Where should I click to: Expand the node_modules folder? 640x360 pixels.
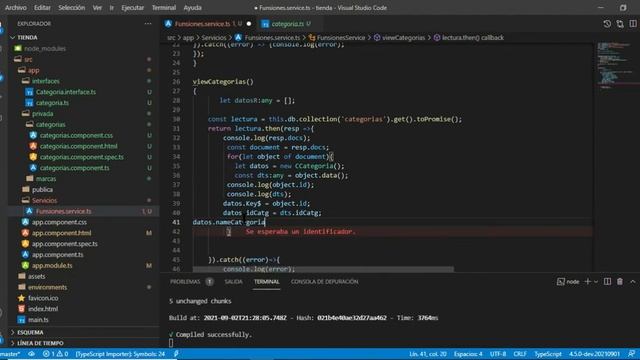[44, 48]
